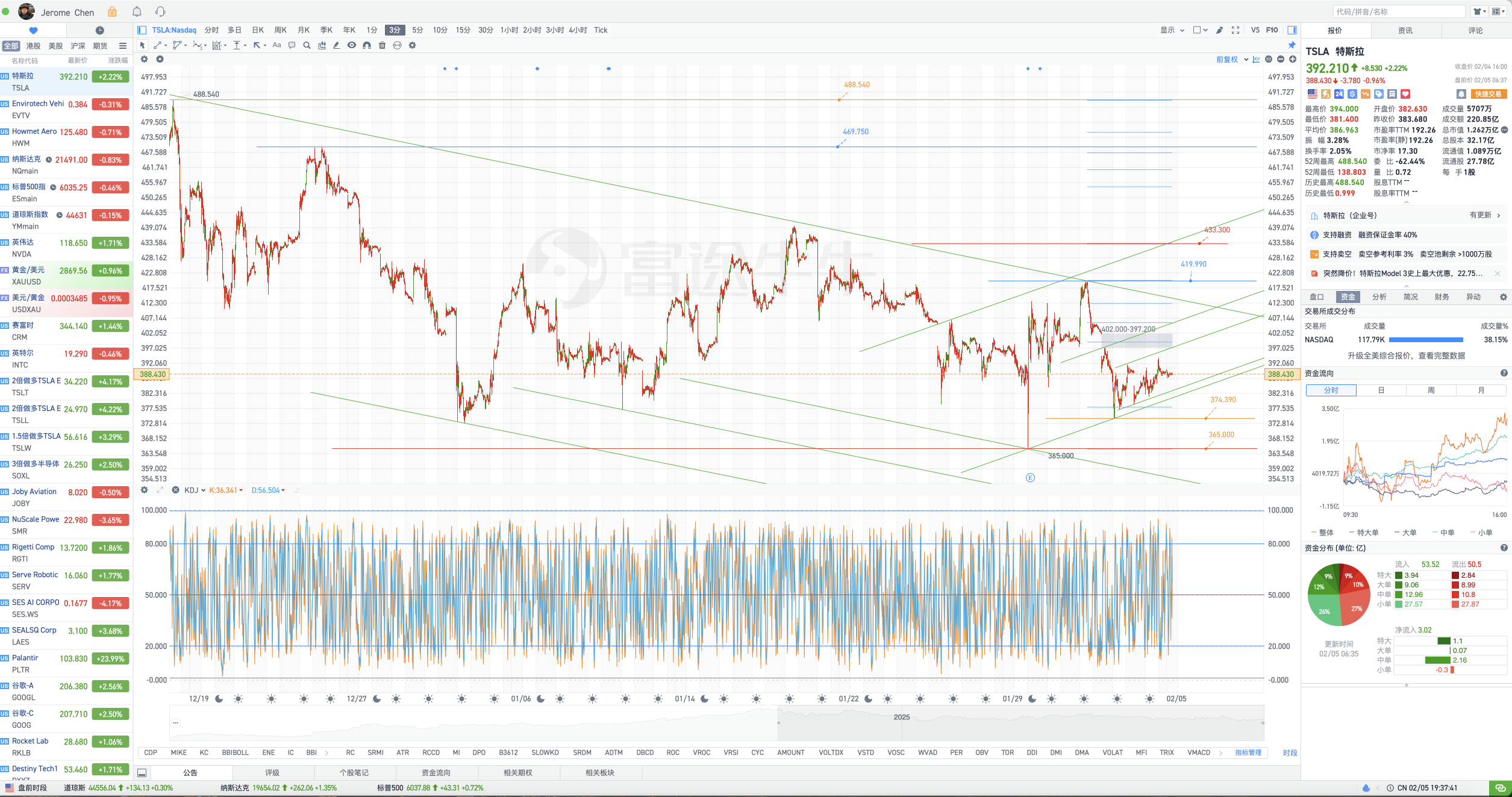Open the chart layout square dropdown

(1200, 30)
